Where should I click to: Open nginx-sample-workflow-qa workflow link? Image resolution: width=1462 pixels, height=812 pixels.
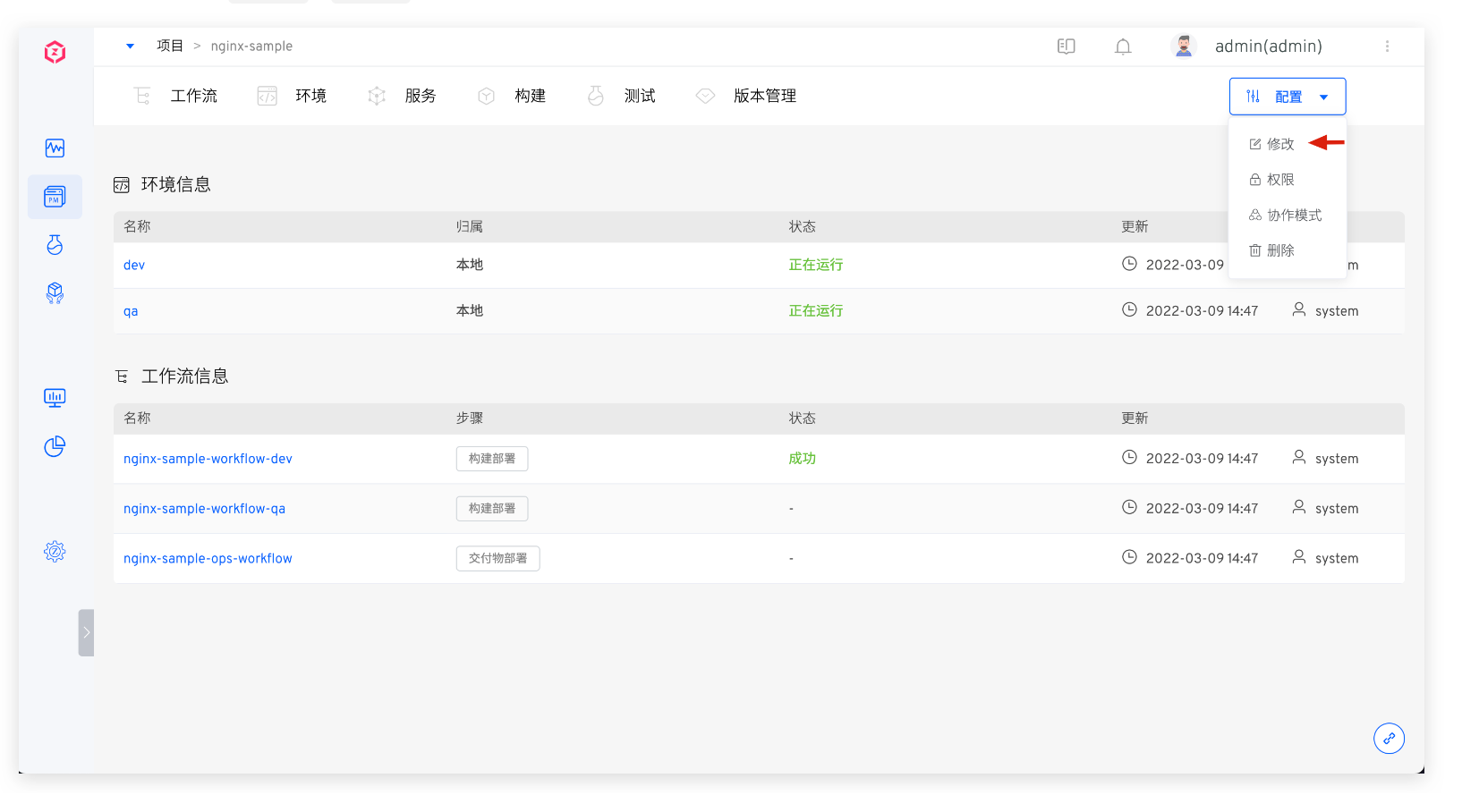click(x=204, y=509)
